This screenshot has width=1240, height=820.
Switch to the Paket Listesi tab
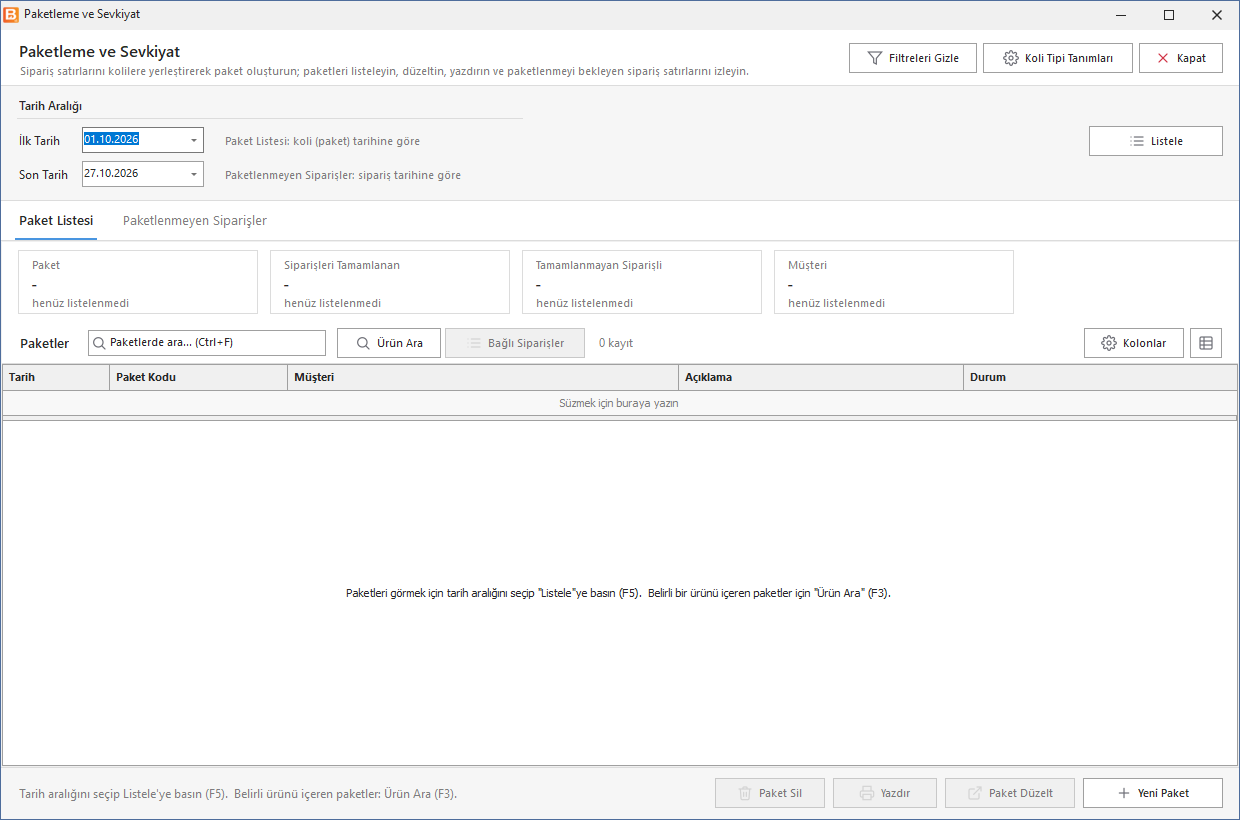click(56, 221)
